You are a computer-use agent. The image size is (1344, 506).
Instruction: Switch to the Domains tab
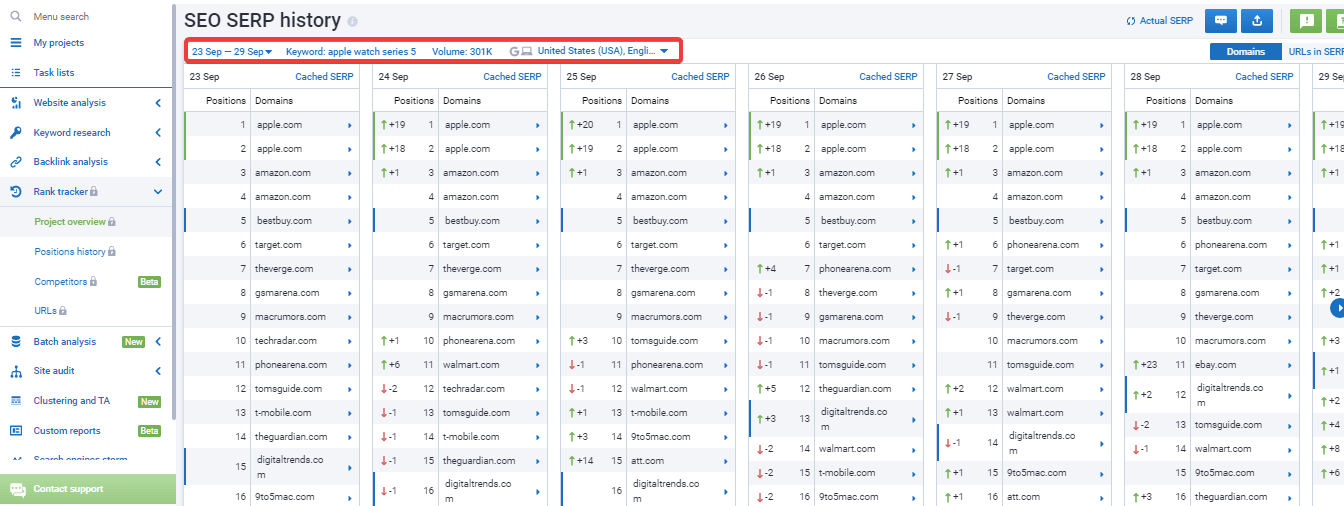pos(1246,52)
